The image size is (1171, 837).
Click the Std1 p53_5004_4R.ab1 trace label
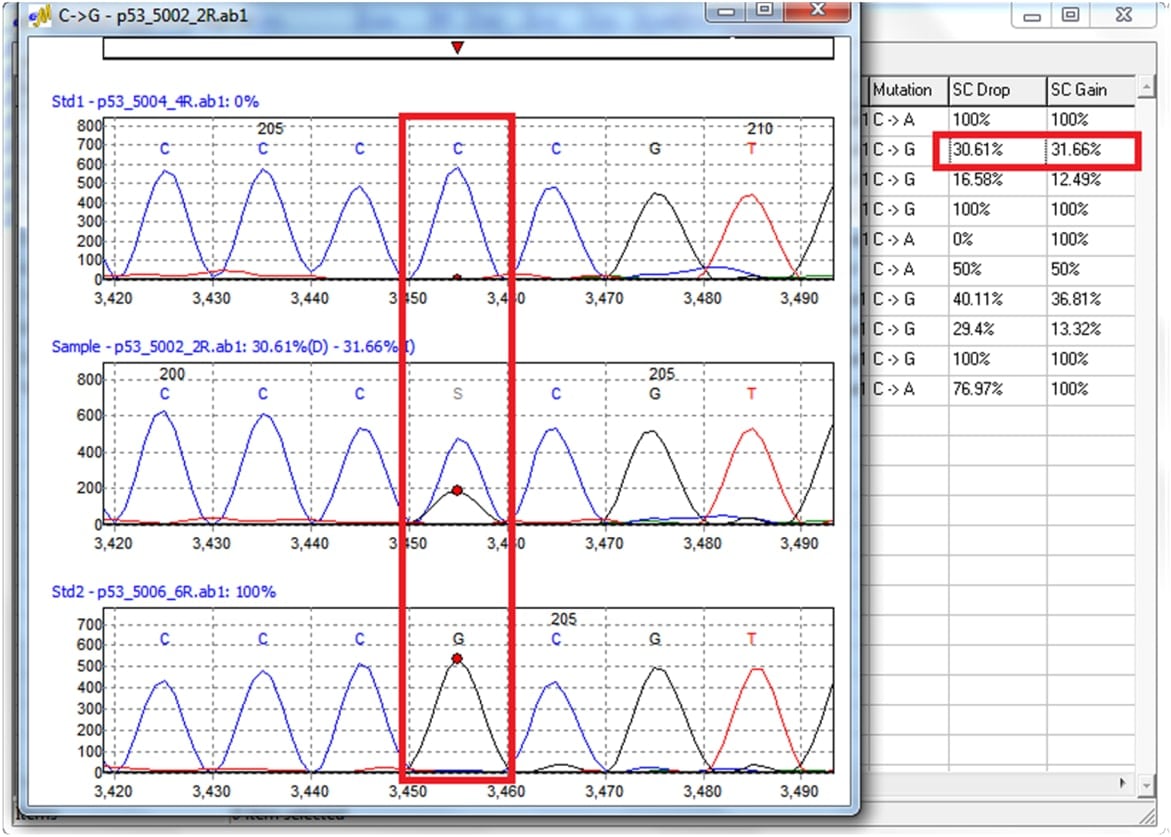point(156,101)
